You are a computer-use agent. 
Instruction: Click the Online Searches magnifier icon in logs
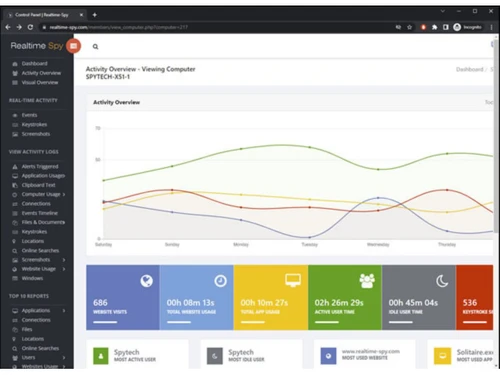click(15, 251)
